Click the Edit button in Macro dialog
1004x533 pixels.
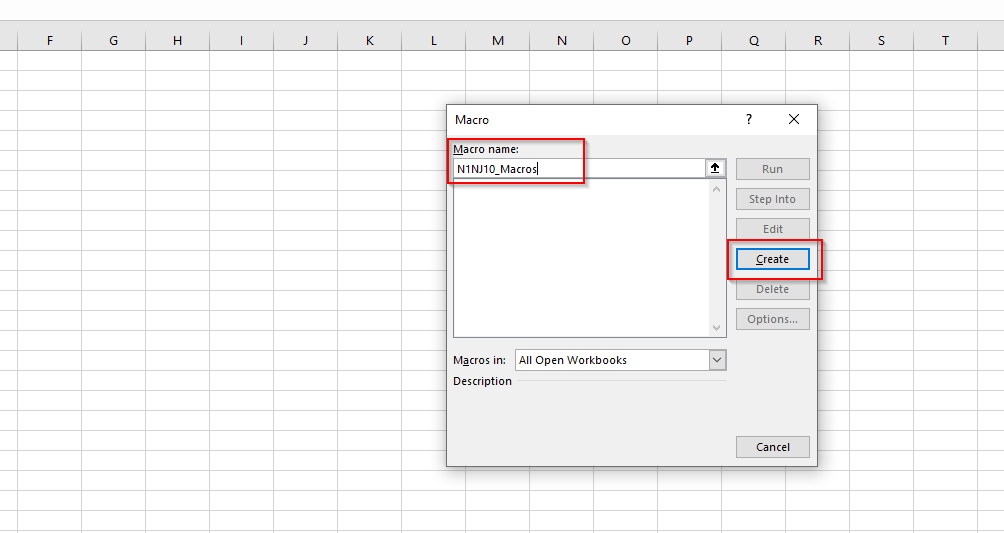click(772, 229)
